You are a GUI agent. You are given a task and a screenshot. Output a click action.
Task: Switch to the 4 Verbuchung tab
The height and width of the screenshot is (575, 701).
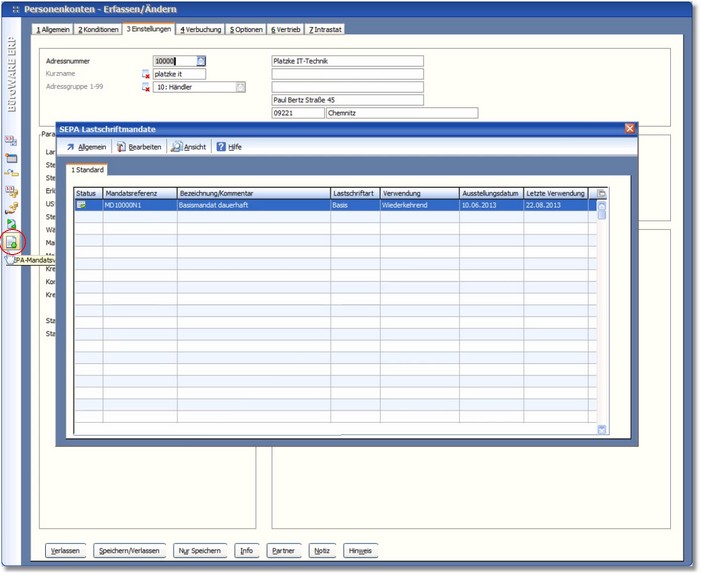(x=201, y=30)
